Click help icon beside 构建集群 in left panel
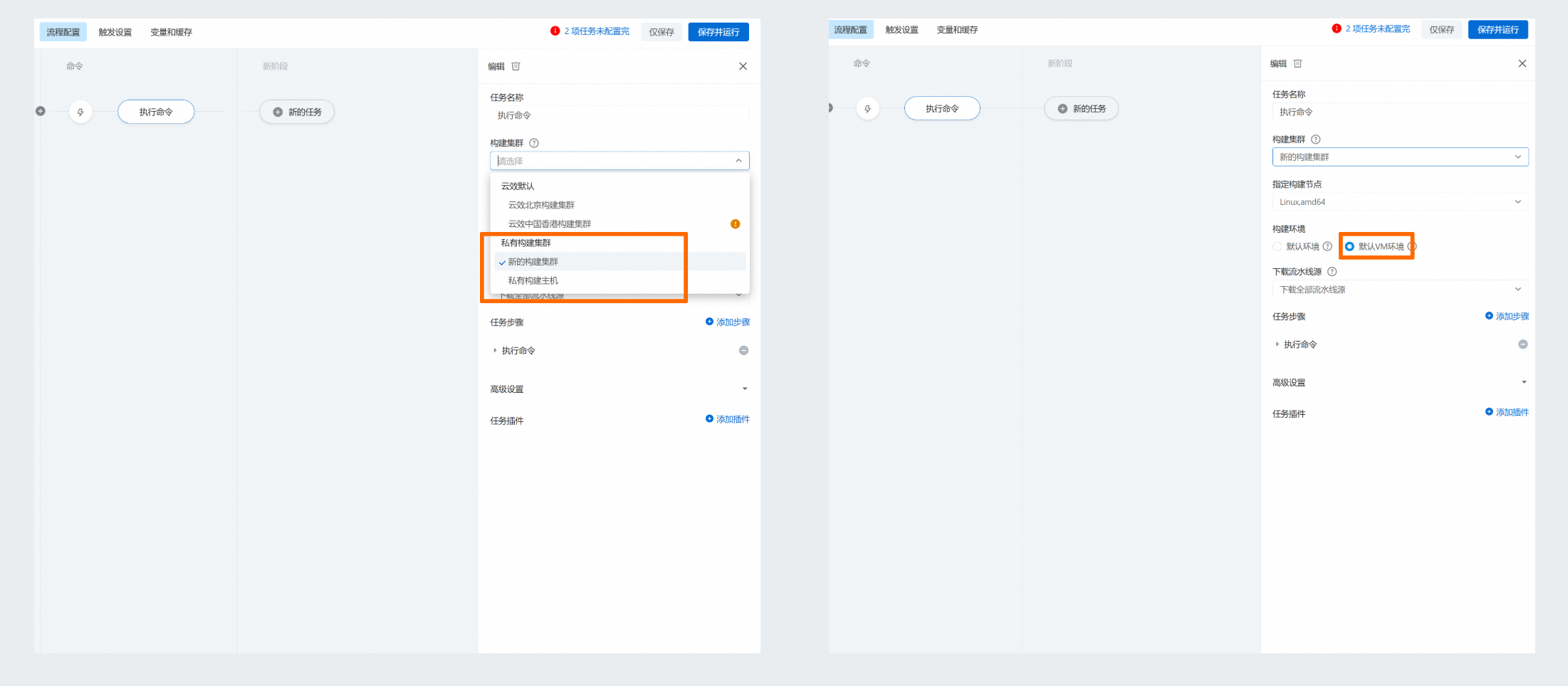This screenshot has height=686, width=1568. [534, 143]
